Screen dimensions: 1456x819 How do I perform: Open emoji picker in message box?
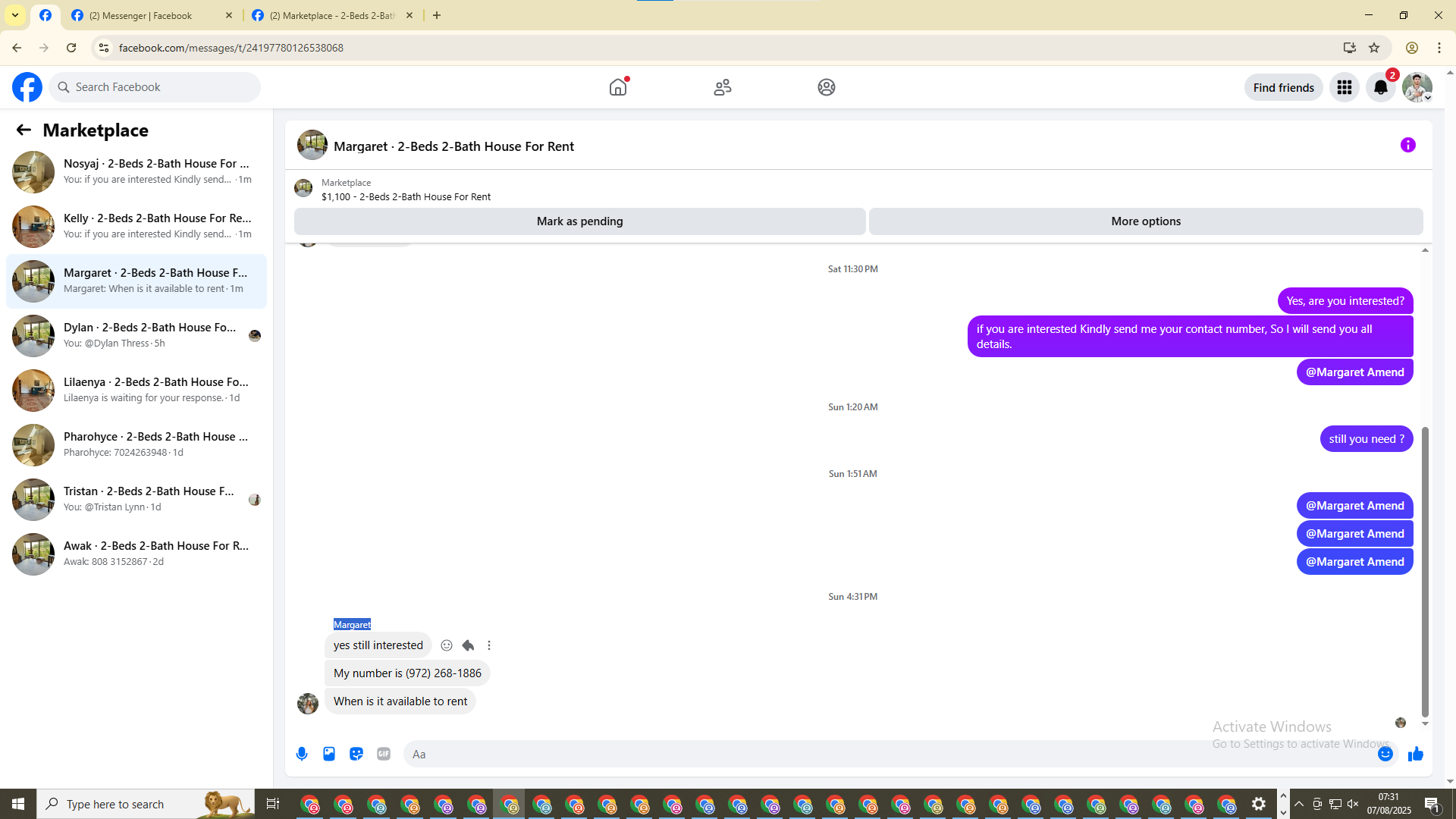1385,754
